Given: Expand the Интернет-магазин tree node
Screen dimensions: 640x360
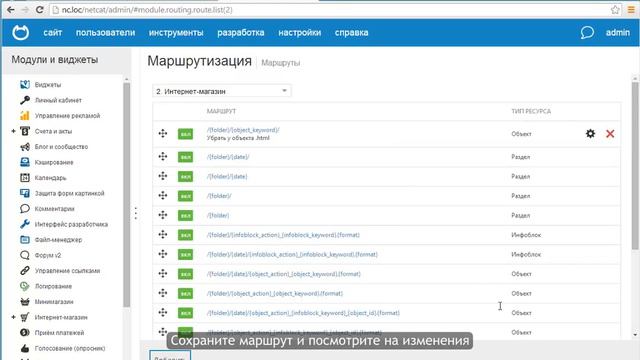Looking at the screenshot, I should click(x=13, y=317).
